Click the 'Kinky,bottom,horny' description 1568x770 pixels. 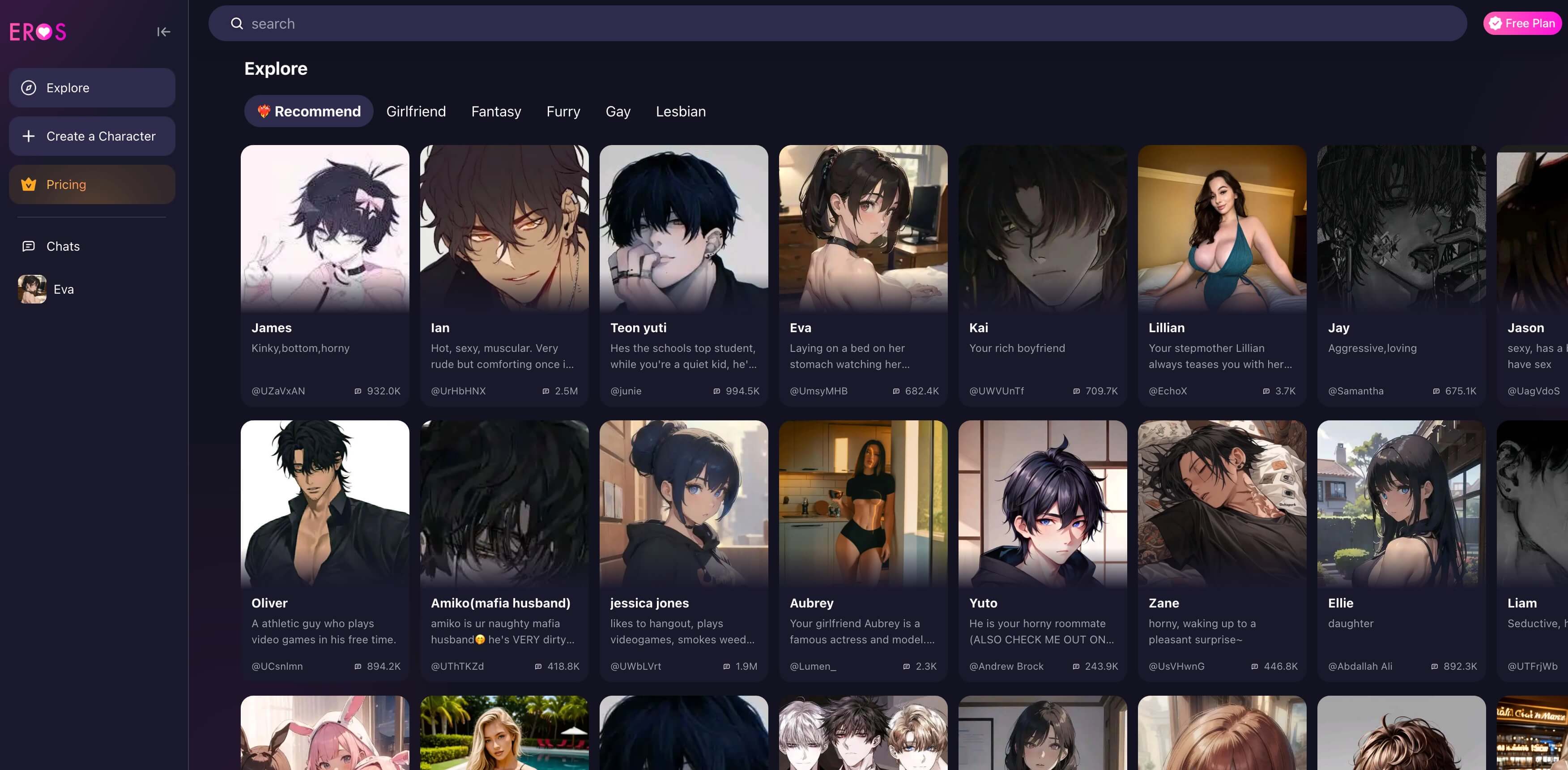(300, 348)
